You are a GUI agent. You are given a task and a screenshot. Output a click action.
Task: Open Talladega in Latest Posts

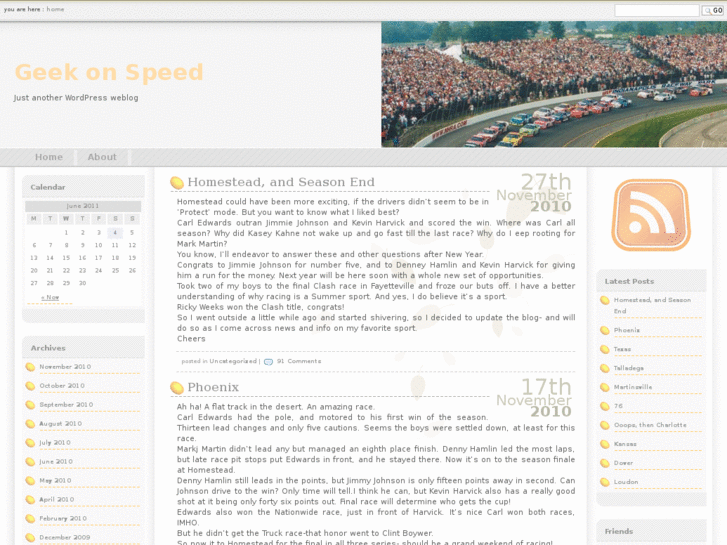[x=629, y=368]
